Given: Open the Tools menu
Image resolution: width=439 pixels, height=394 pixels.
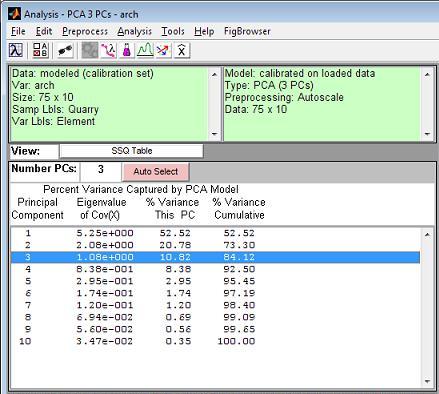Looking at the screenshot, I should [173, 31].
